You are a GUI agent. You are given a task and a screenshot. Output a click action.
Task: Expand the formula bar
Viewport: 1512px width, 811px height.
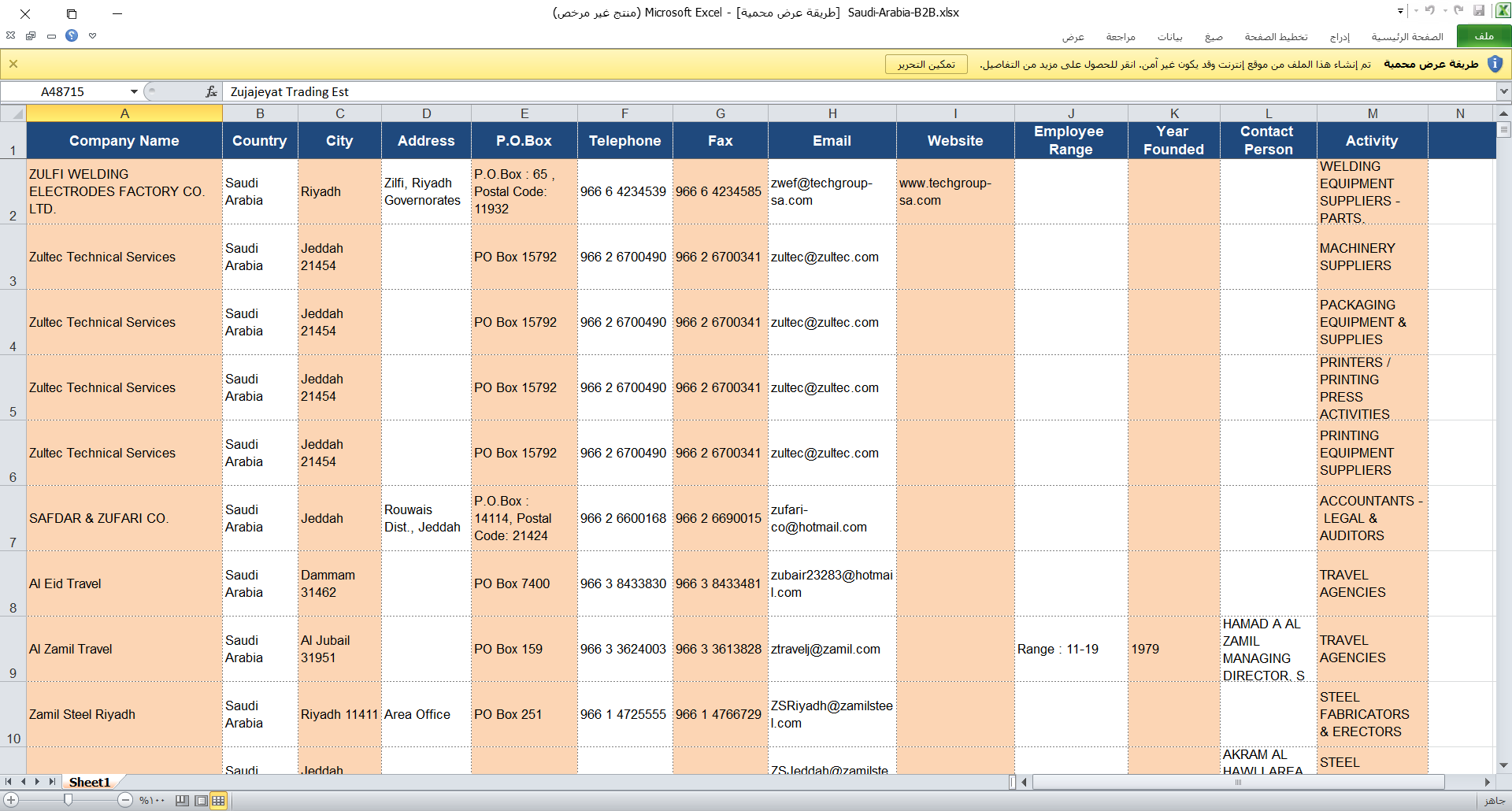click(1503, 92)
